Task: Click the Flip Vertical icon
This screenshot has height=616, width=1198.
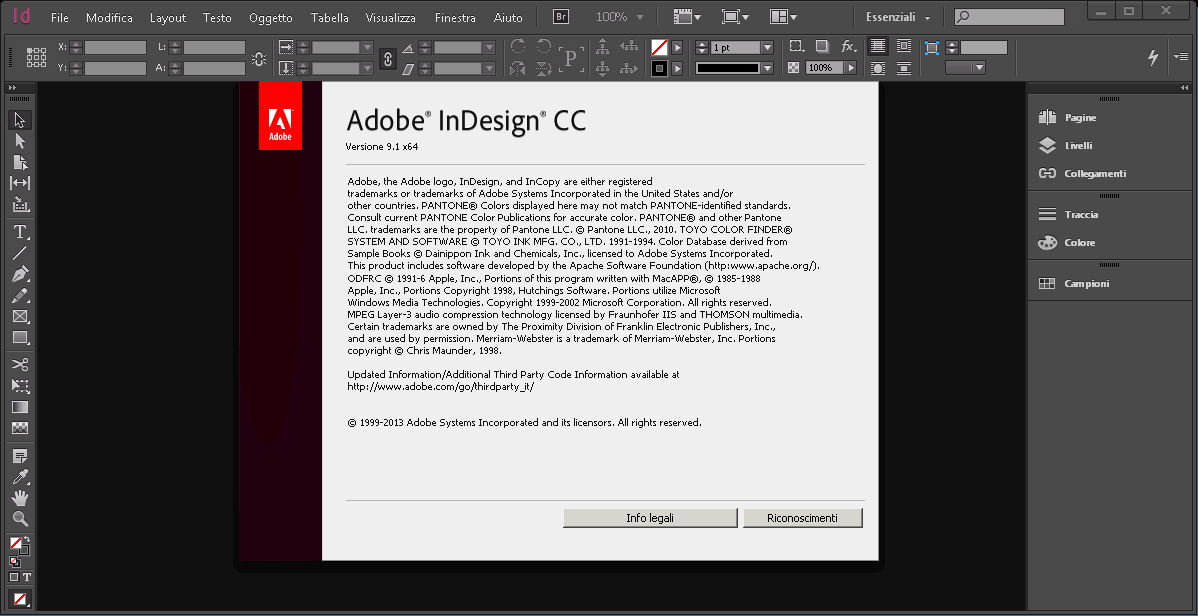Action: click(544, 69)
